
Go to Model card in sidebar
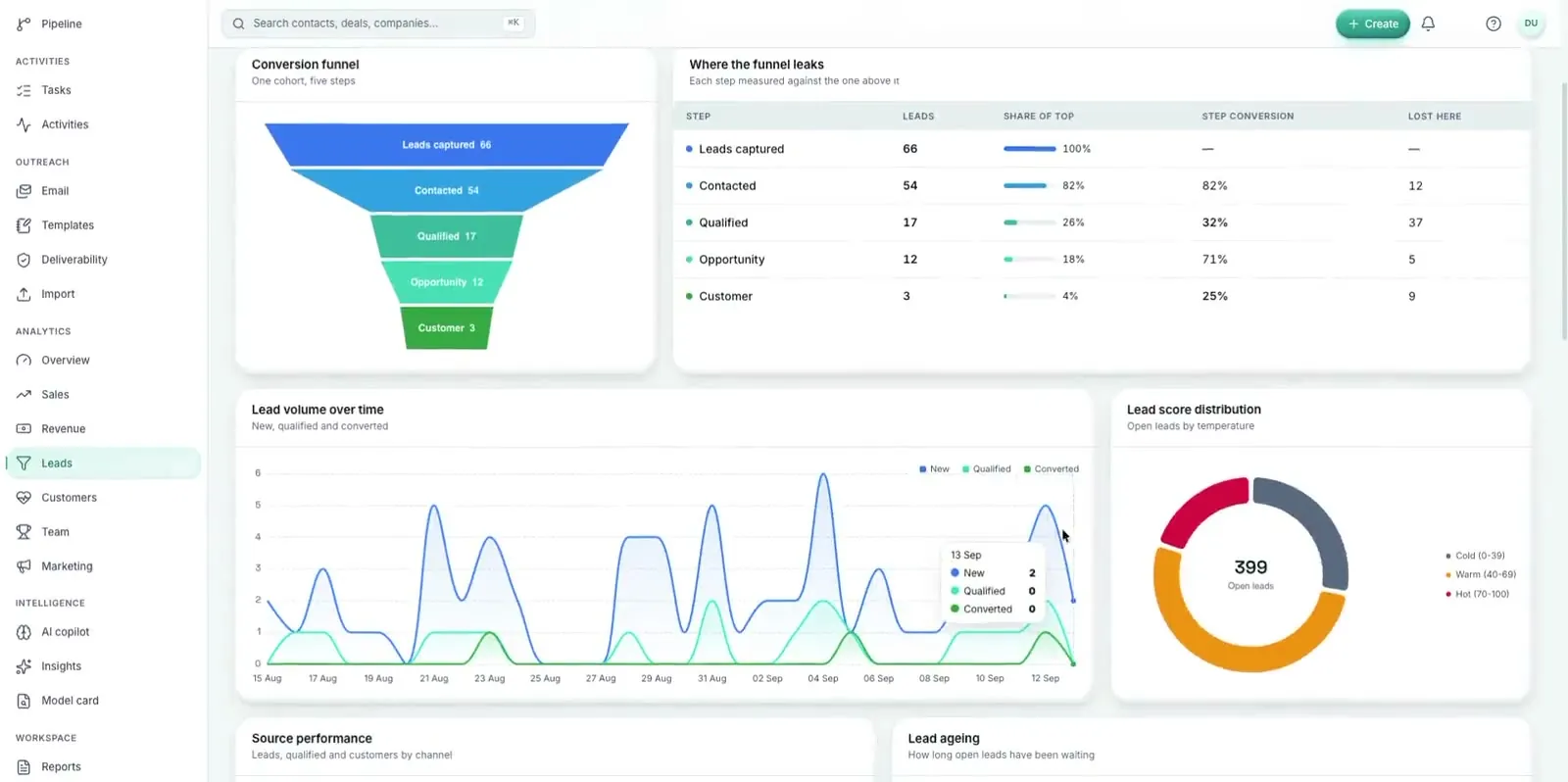pyautogui.click(x=104, y=701)
